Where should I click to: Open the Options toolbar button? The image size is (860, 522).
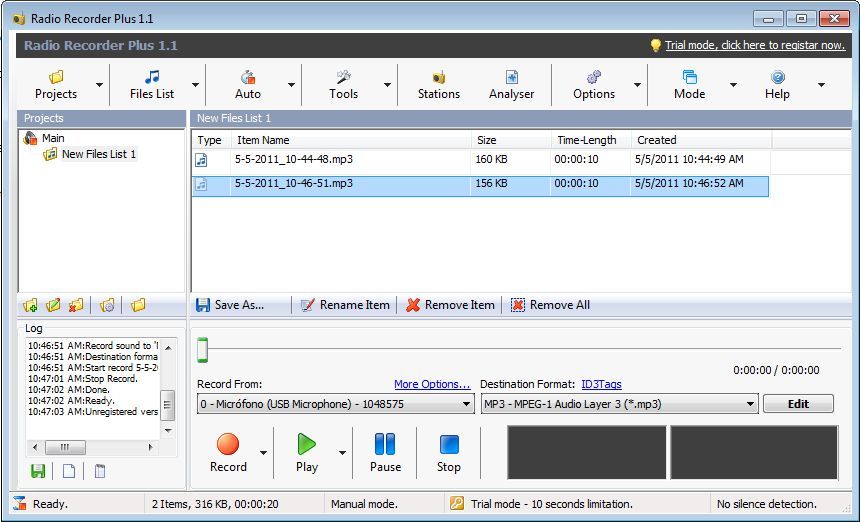(x=593, y=84)
